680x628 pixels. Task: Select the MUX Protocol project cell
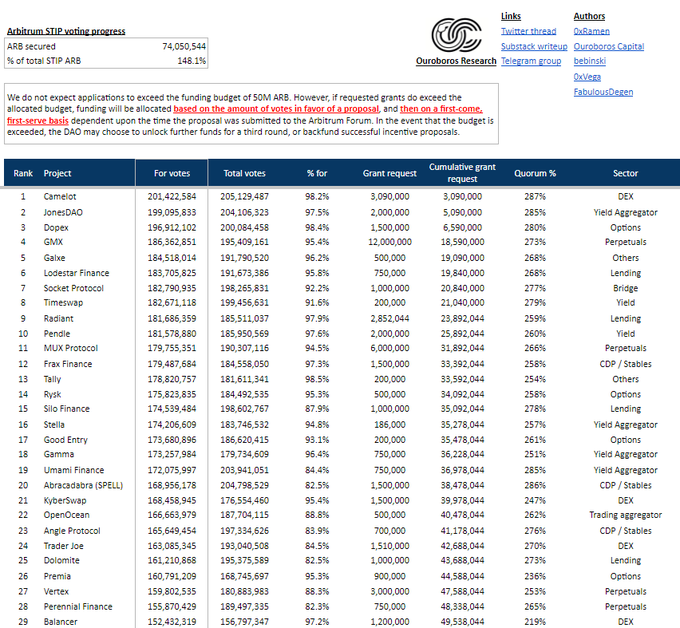(x=71, y=348)
